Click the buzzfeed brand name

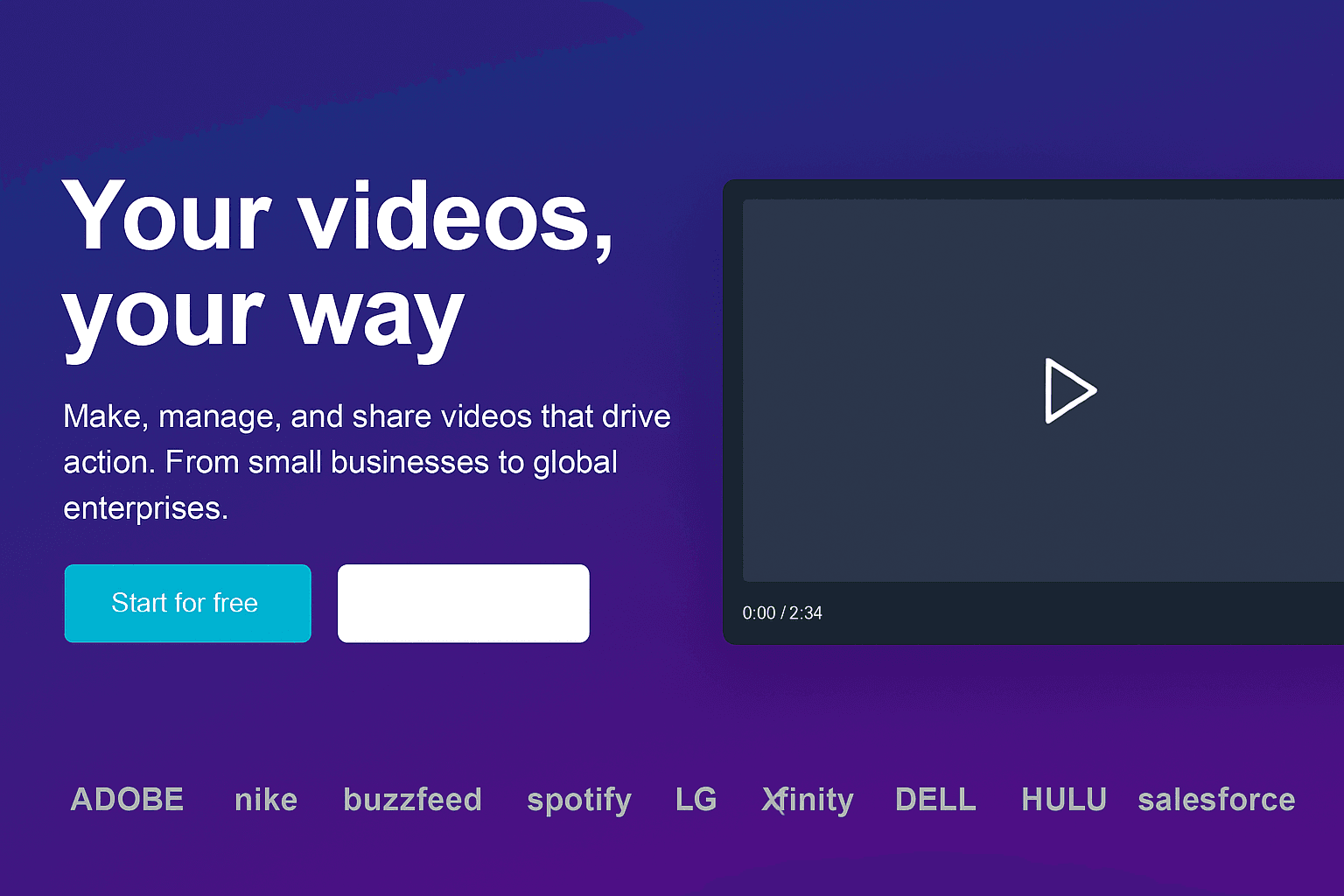pyautogui.click(x=413, y=800)
